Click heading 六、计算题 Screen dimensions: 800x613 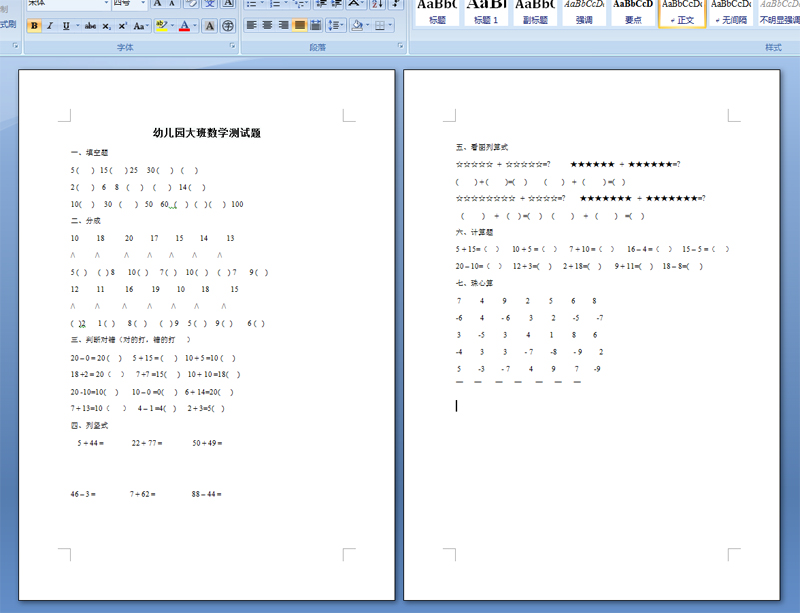point(474,232)
